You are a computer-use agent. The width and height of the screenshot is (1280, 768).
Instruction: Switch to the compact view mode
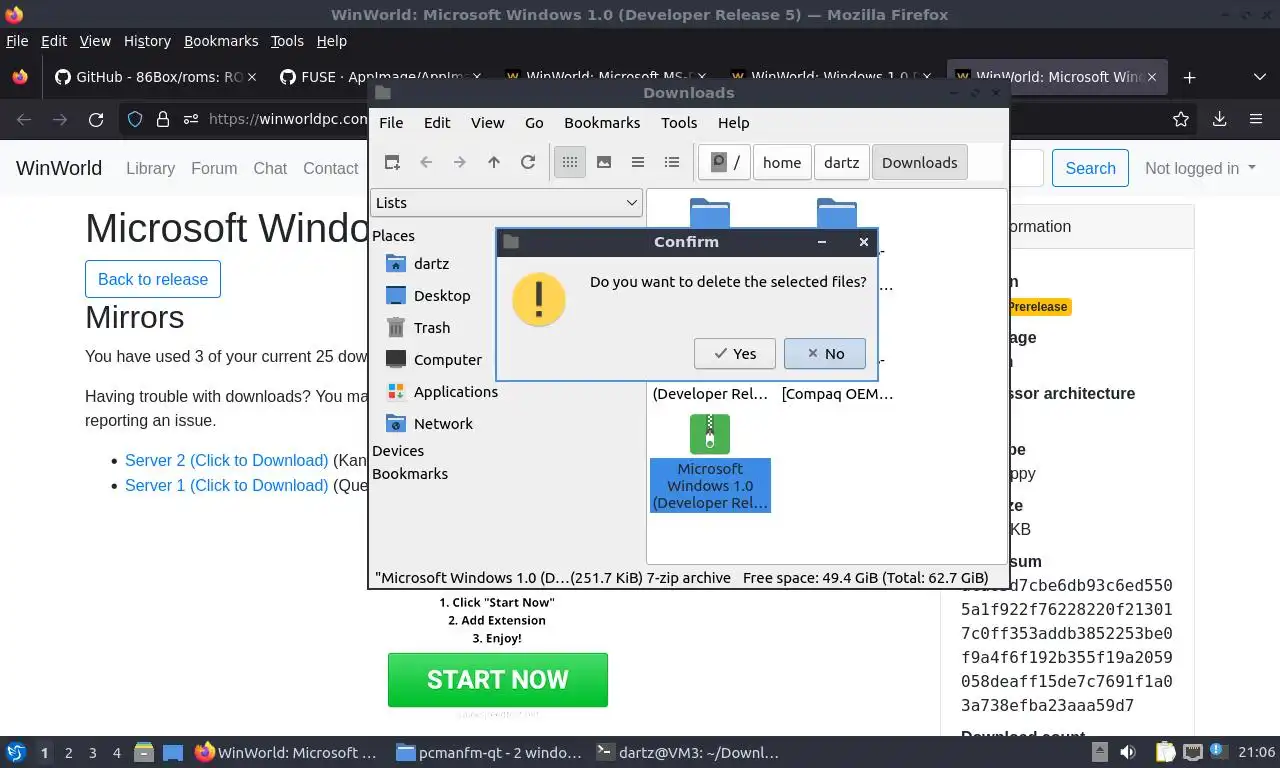638,162
